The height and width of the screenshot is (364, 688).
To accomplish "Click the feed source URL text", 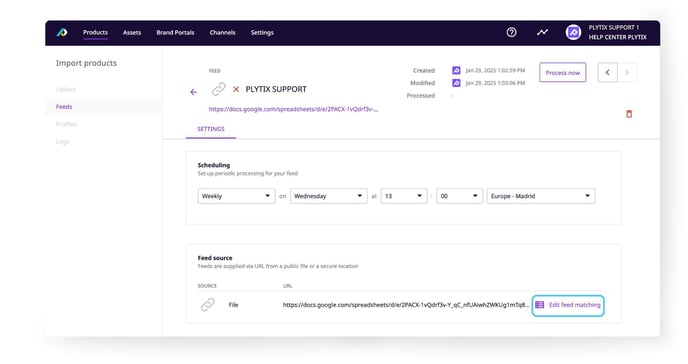I will (x=406, y=305).
